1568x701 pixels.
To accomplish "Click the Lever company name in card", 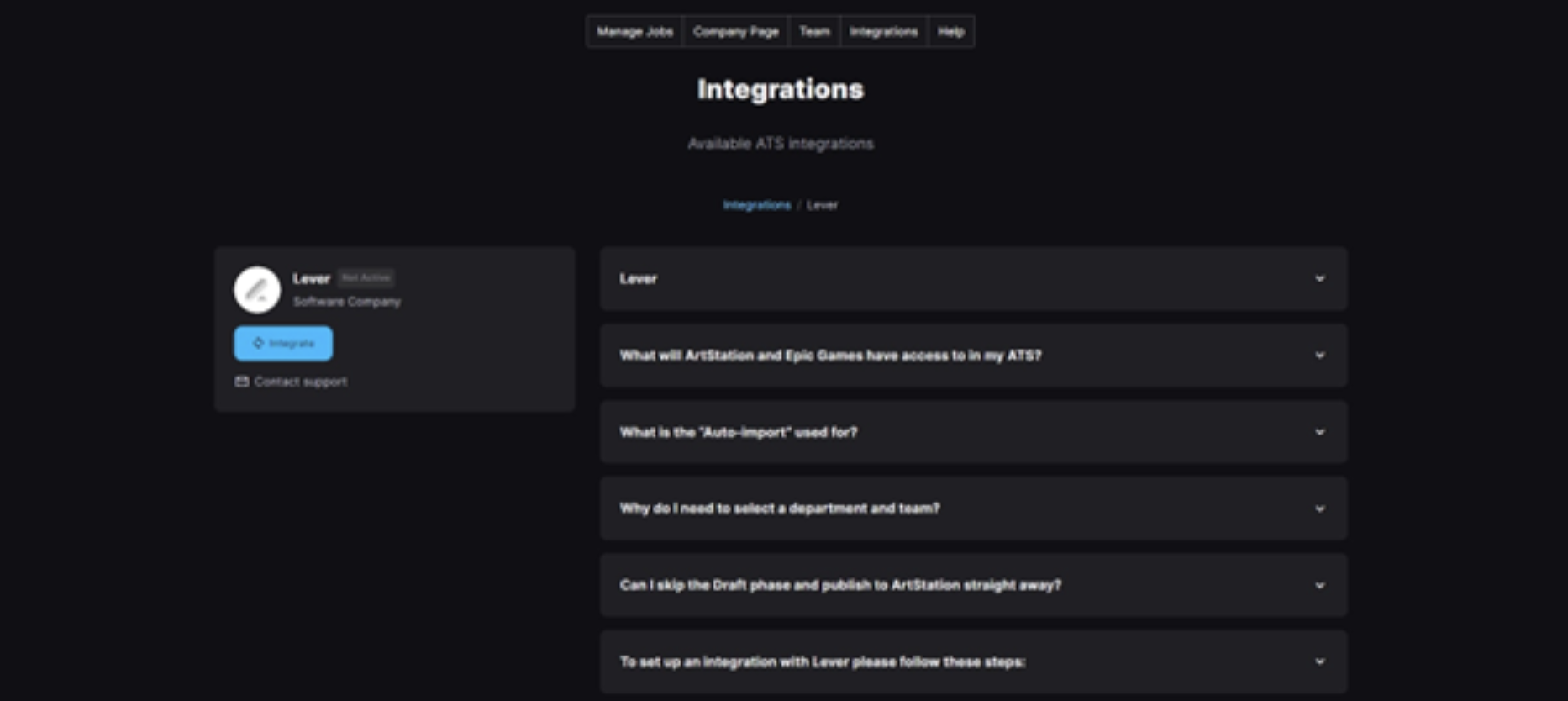I will point(311,278).
